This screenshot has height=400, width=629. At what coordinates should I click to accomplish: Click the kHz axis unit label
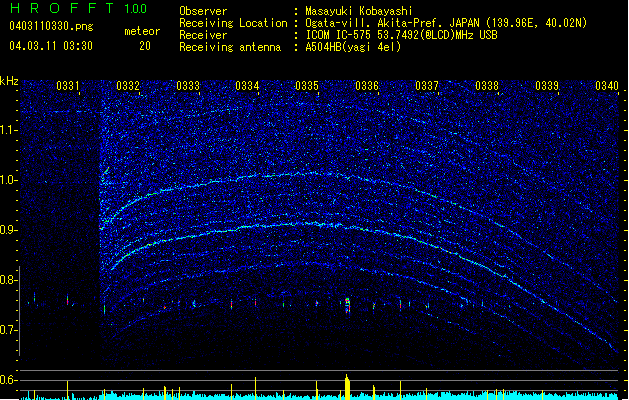pos(9,81)
